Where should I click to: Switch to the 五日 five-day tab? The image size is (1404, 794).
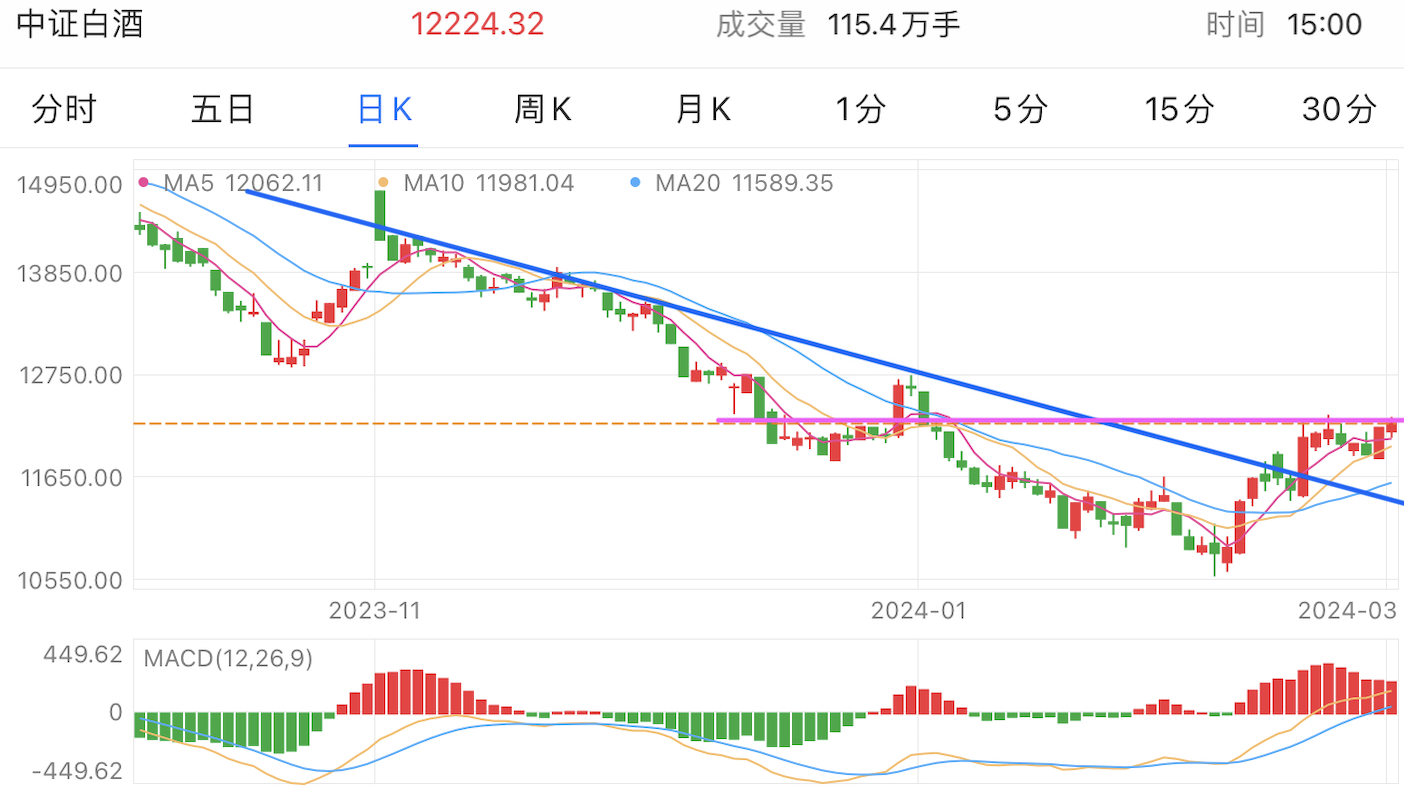pyautogui.click(x=223, y=110)
